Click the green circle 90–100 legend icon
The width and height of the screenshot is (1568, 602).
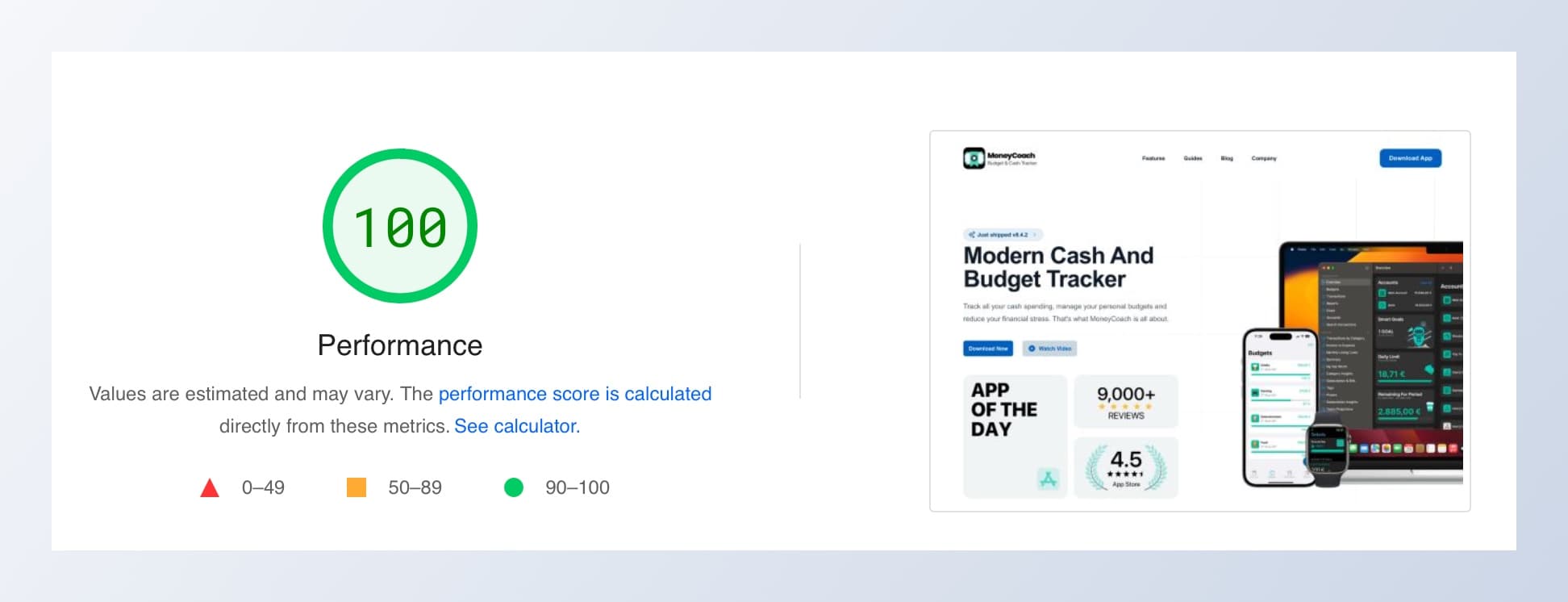click(514, 487)
